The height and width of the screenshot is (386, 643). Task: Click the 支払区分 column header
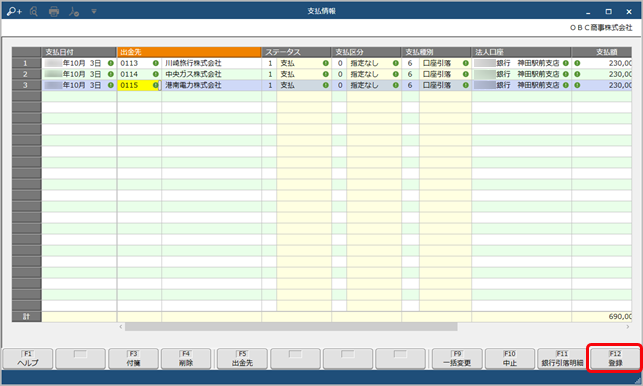click(x=366, y=52)
